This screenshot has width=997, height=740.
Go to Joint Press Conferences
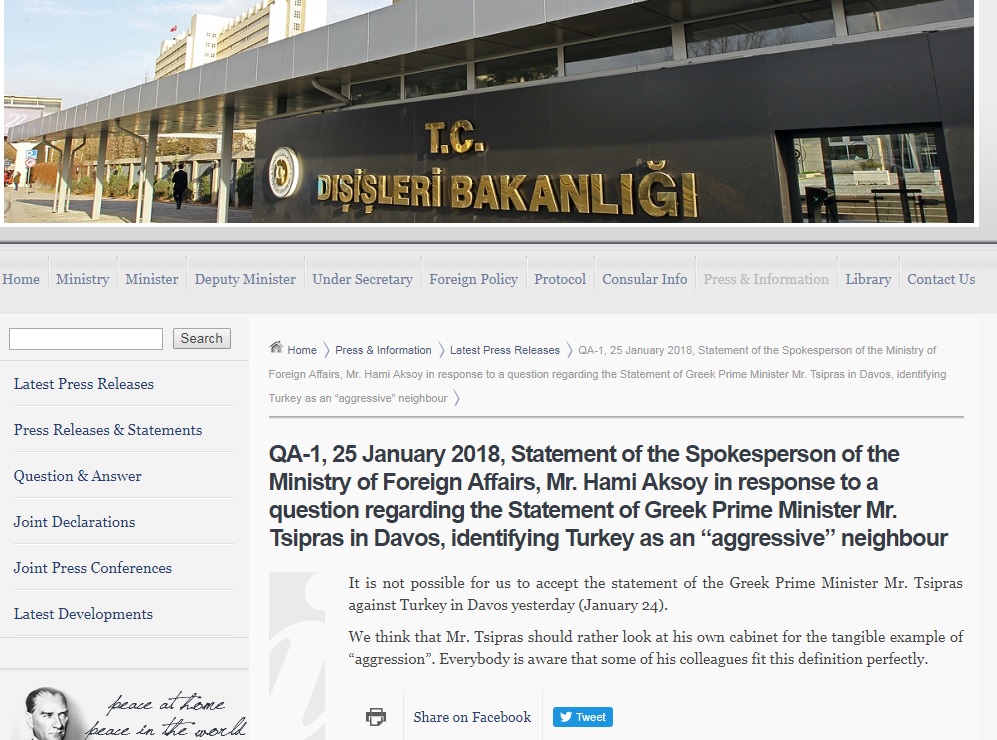coord(93,568)
